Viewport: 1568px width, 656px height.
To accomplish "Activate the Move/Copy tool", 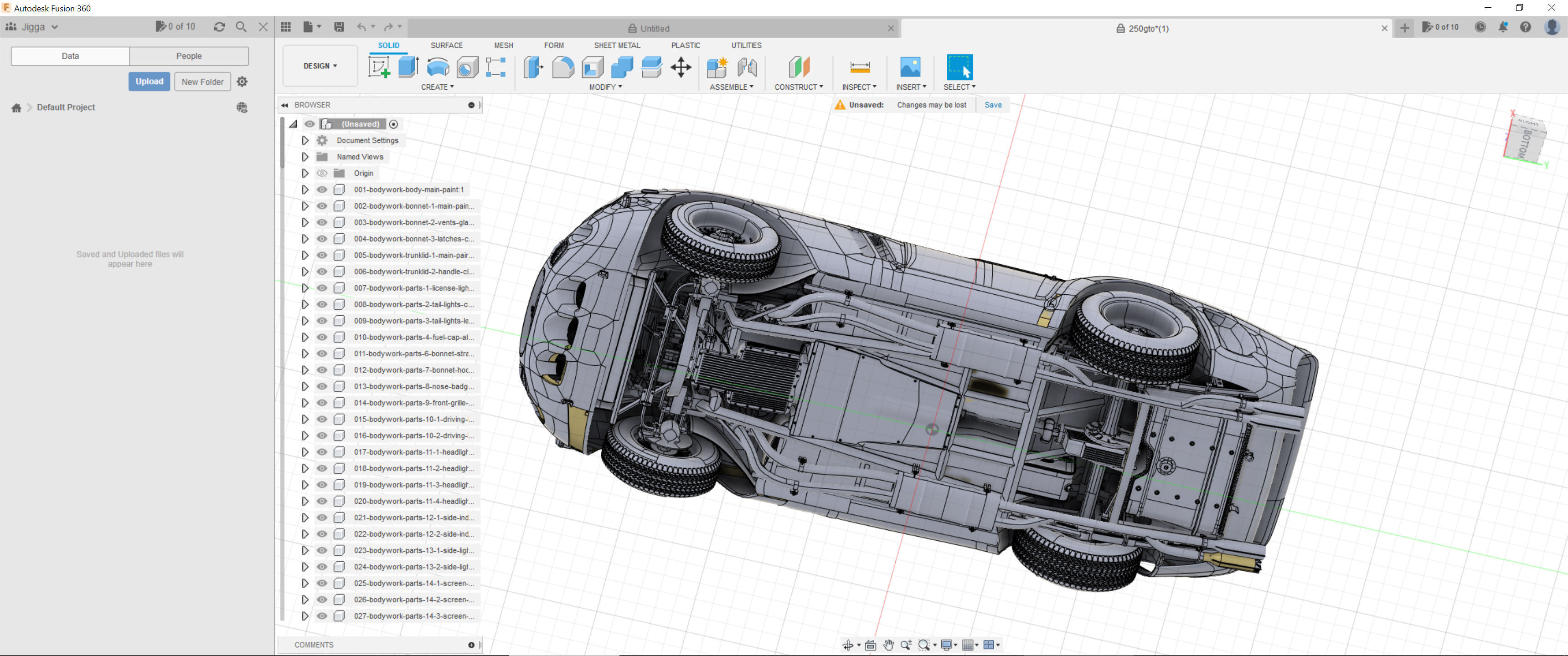I will (x=681, y=67).
